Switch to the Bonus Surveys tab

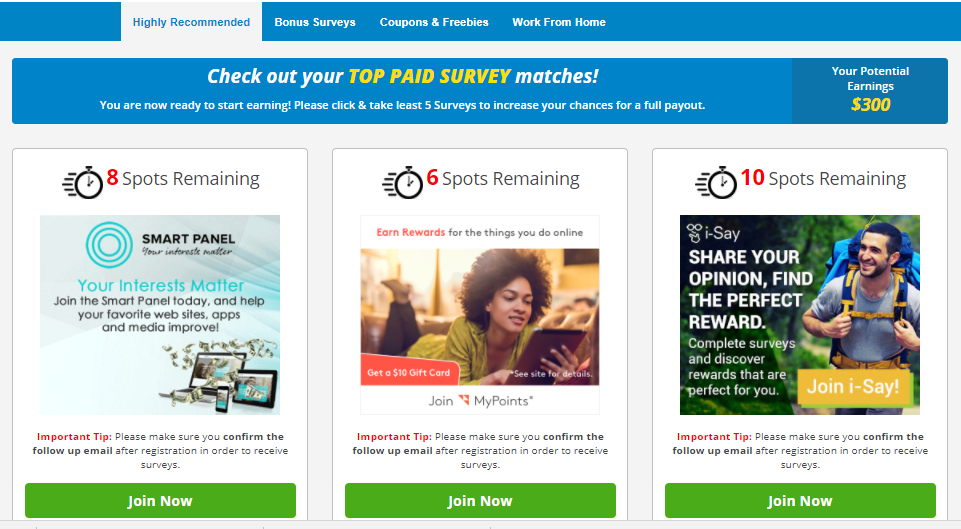click(x=315, y=22)
